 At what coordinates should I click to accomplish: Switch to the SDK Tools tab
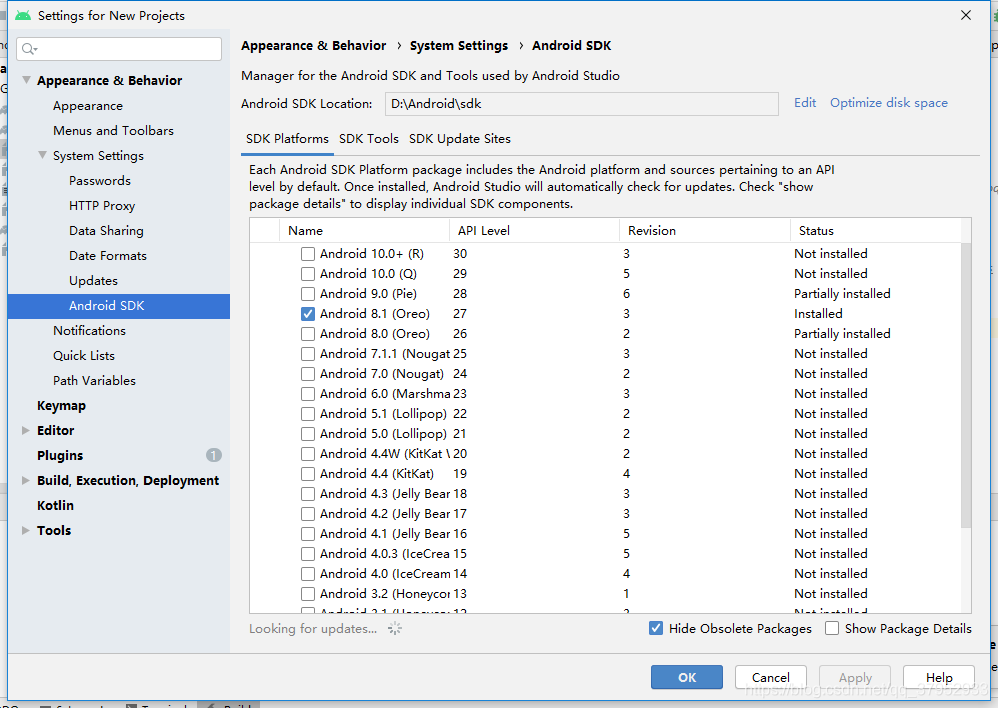click(x=368, y=139)
